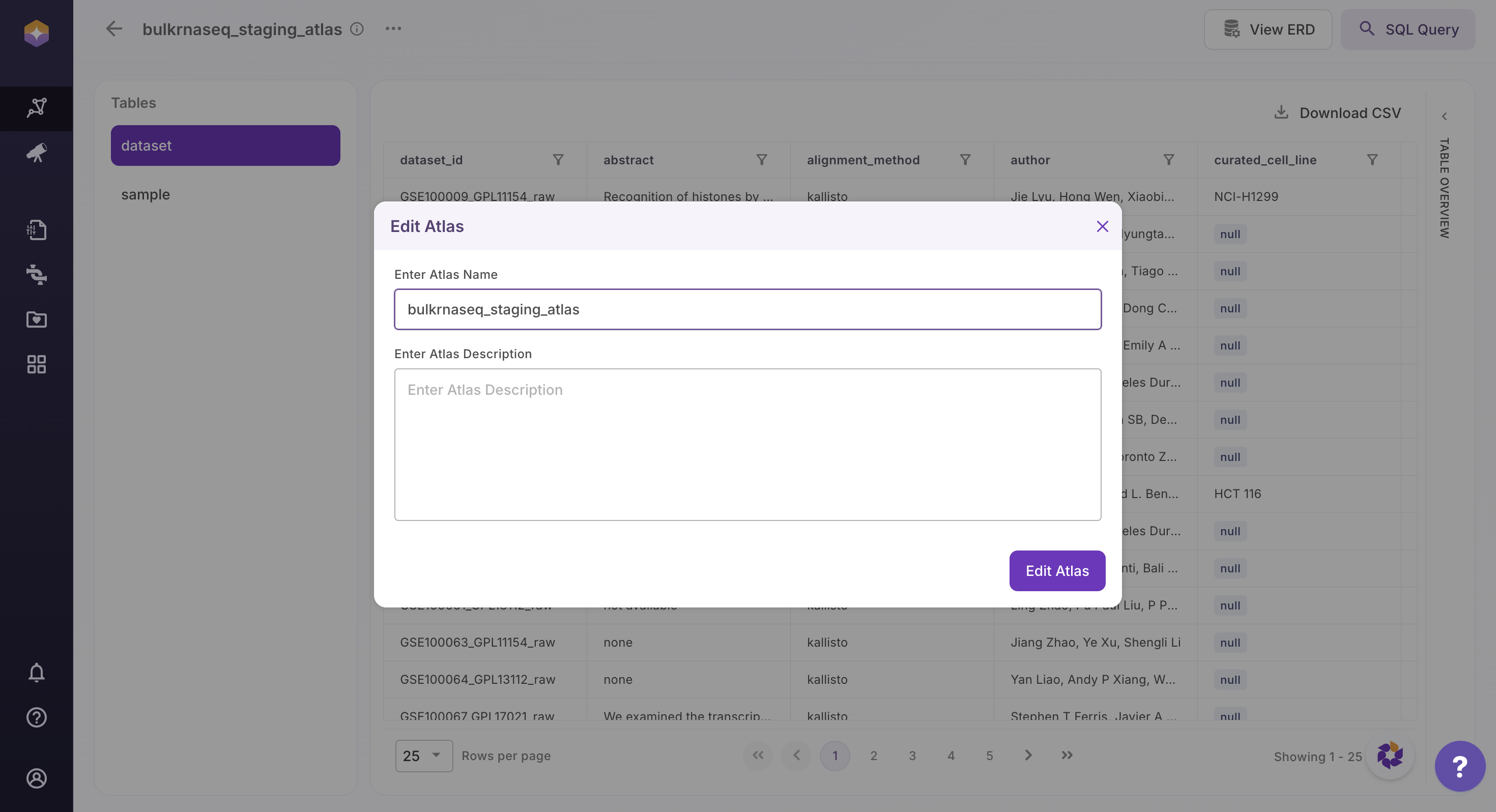Select the sample table
The height and width of the screenshot is (812, 1496).
coord(146,194)
